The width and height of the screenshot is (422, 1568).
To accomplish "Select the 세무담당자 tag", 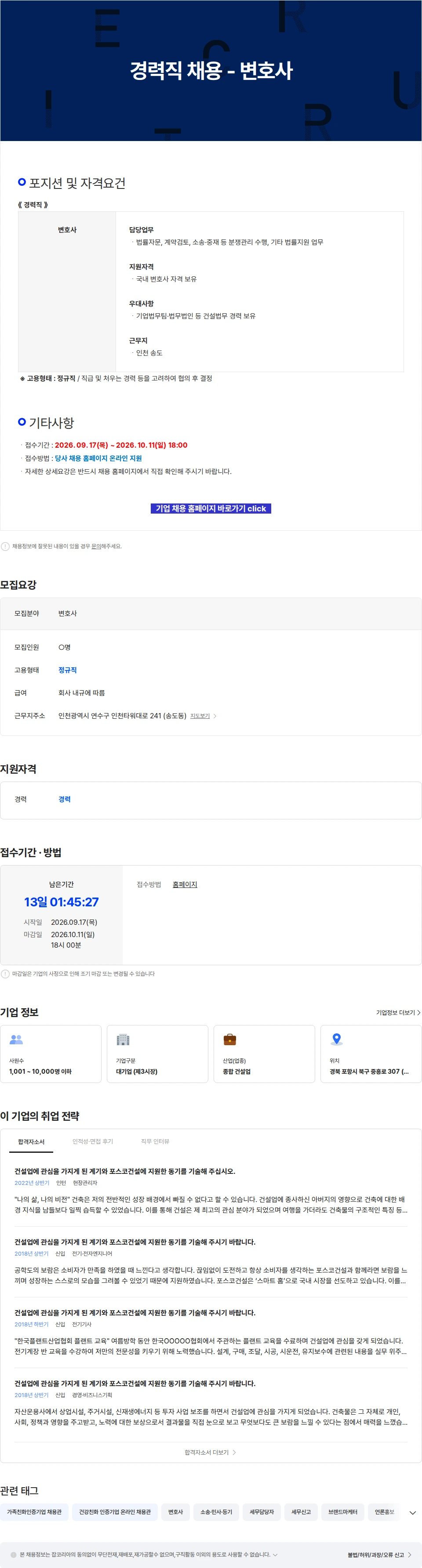I will [x=262, y=1511].
